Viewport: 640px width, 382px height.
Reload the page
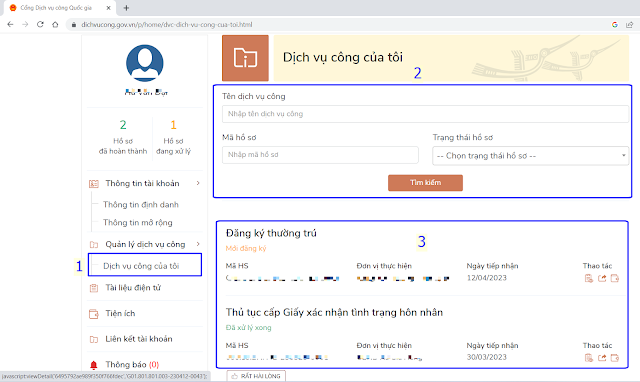(40, 24)
